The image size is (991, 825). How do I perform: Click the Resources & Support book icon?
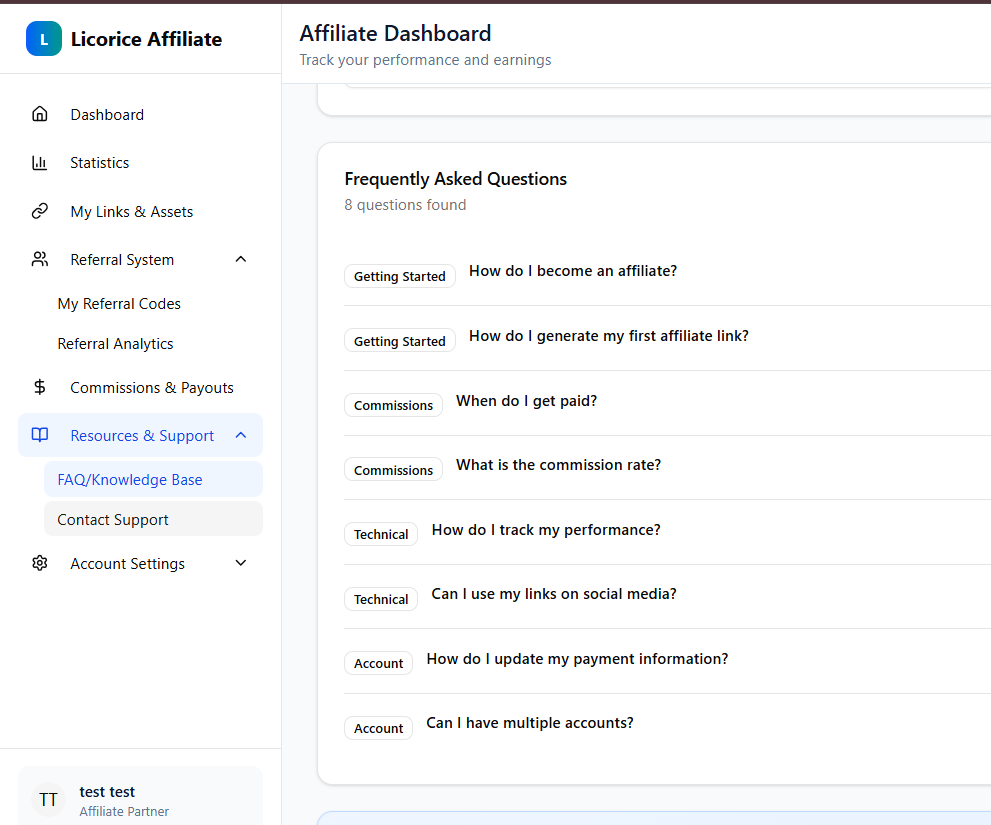click(40, 436)
